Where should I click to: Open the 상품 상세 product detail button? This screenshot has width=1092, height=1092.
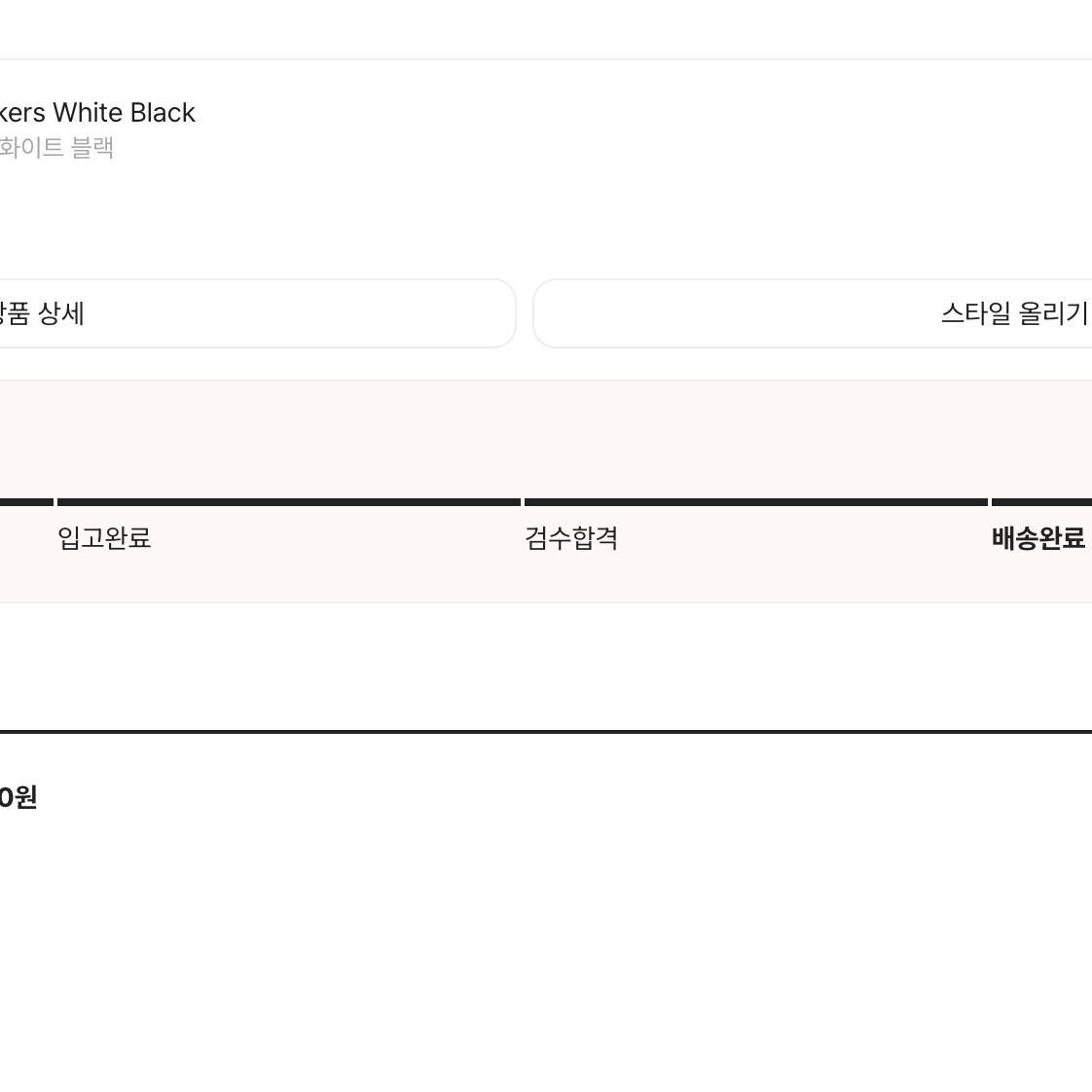pyautogui.click(x=44, y=313)
